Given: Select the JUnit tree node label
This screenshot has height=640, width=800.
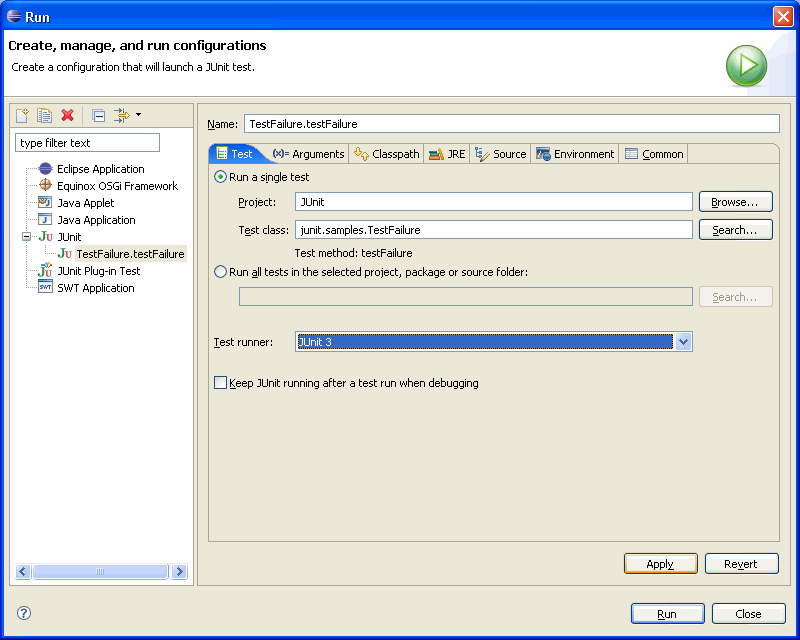Looking at the screenshot, I should tap(69, 237).
